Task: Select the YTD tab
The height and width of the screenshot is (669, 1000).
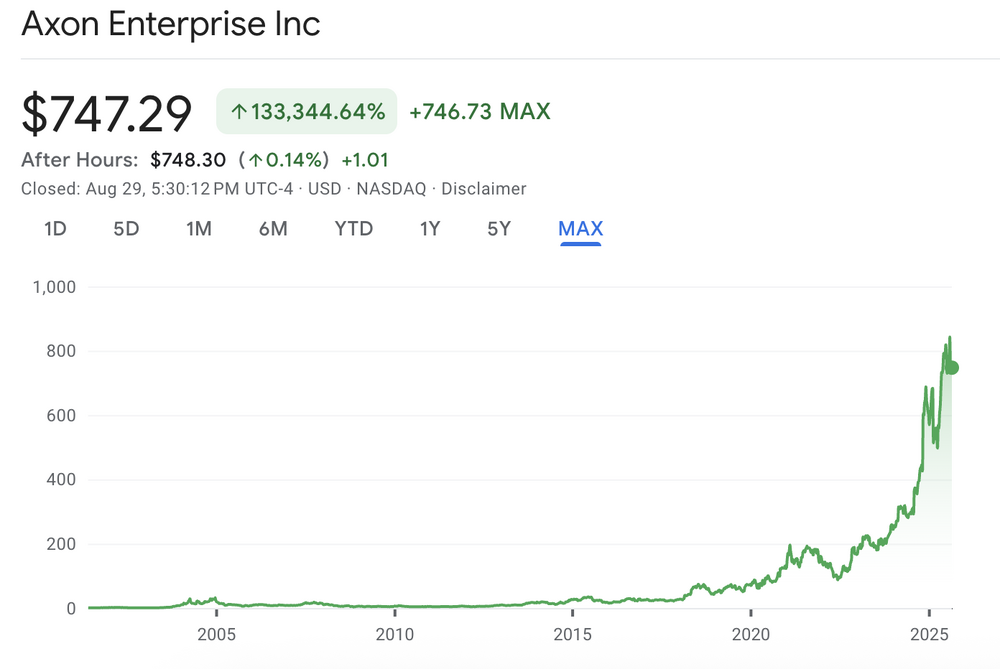Action: (354, 229)
